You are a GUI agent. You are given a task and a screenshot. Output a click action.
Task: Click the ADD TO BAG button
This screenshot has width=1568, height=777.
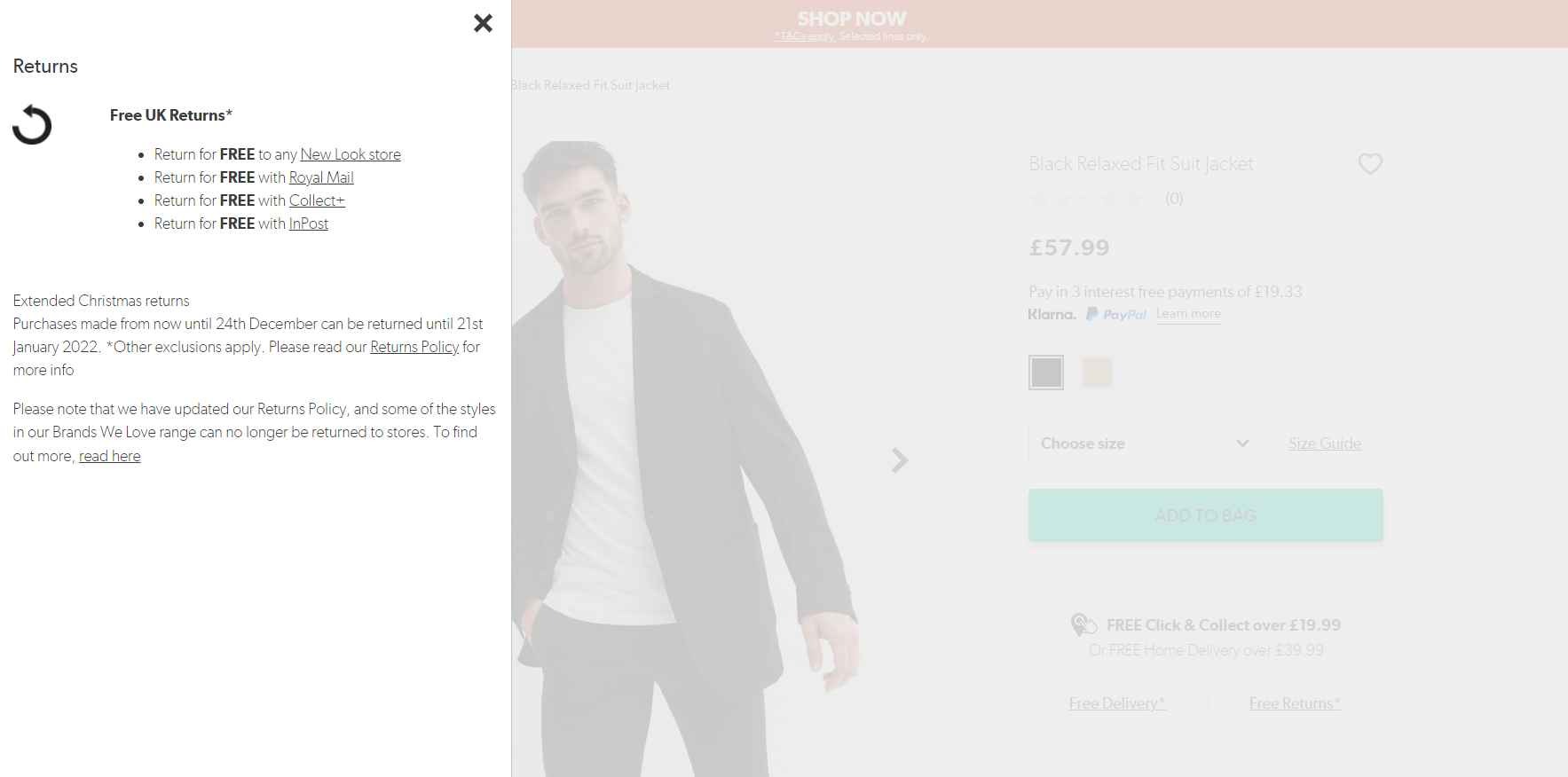1204,514
